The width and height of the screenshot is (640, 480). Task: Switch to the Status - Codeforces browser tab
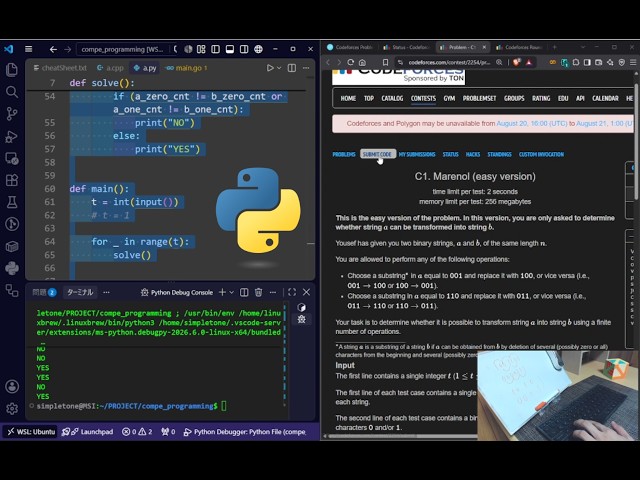pos(407,47)
